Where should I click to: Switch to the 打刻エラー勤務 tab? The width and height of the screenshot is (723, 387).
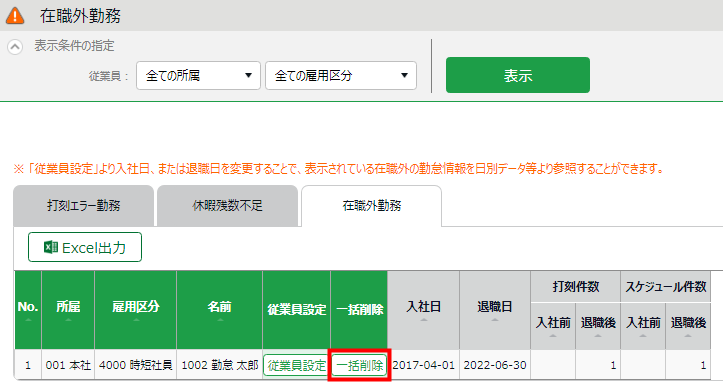(83, 206)
